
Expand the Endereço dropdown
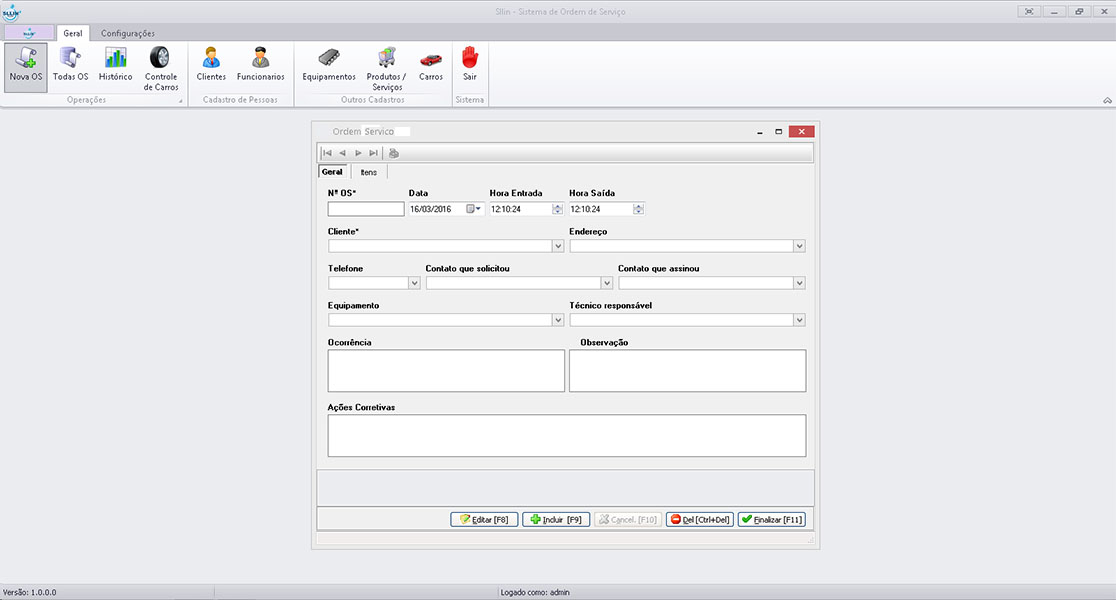[799, 246]
